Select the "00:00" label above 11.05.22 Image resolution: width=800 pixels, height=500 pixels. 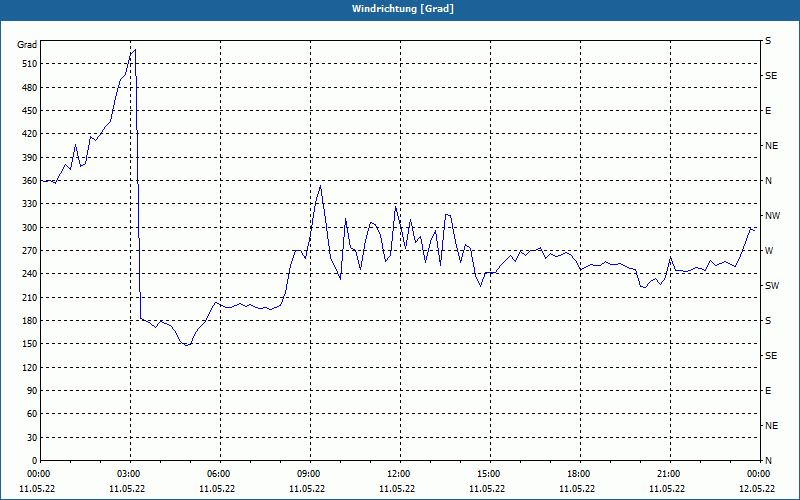(x=39, y=474)
